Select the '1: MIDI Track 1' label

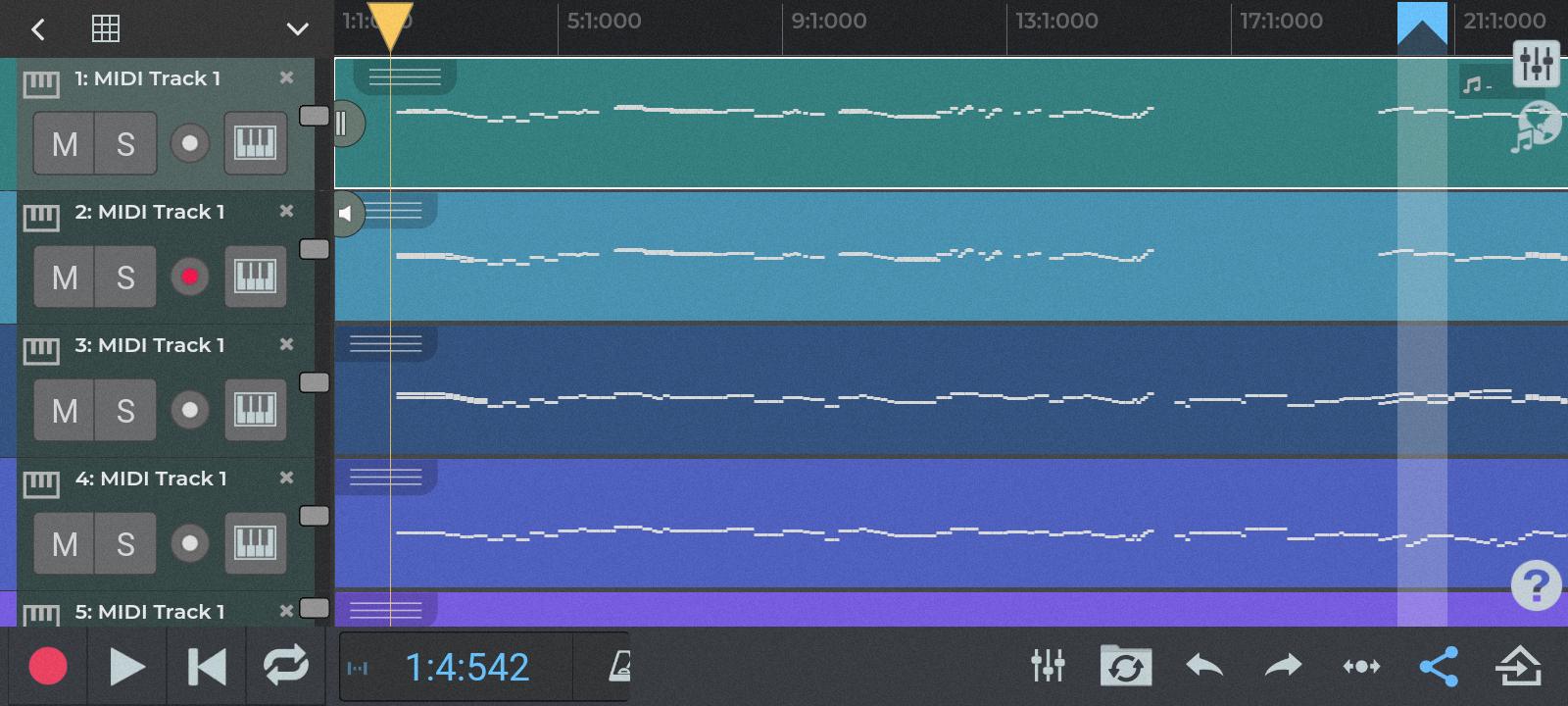pos(148,78)
